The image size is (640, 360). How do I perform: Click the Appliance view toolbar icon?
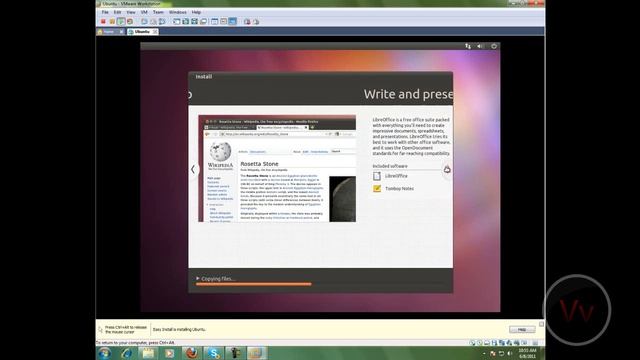(223, 22)
